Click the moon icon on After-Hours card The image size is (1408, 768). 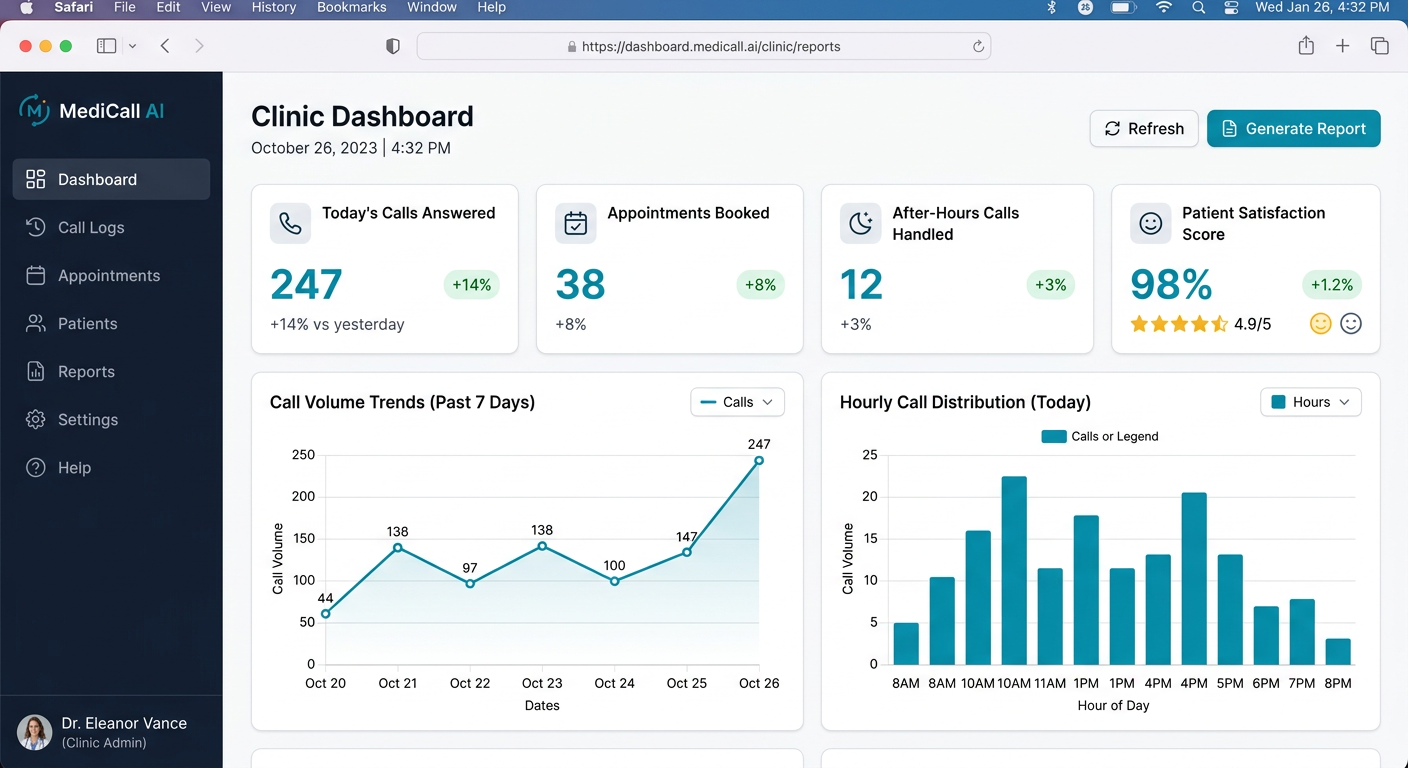[862, 223]
